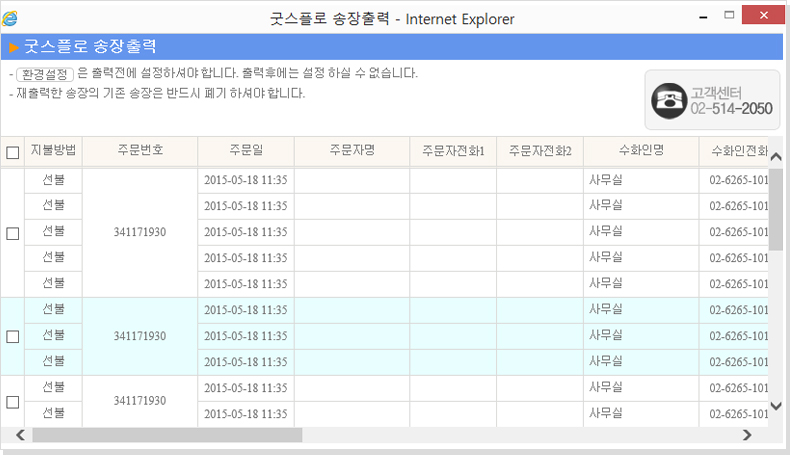Check the highlighted 341171930 order group checkbox
The width and height of the screenshot is (790, 456).
[x=13, y=337]
